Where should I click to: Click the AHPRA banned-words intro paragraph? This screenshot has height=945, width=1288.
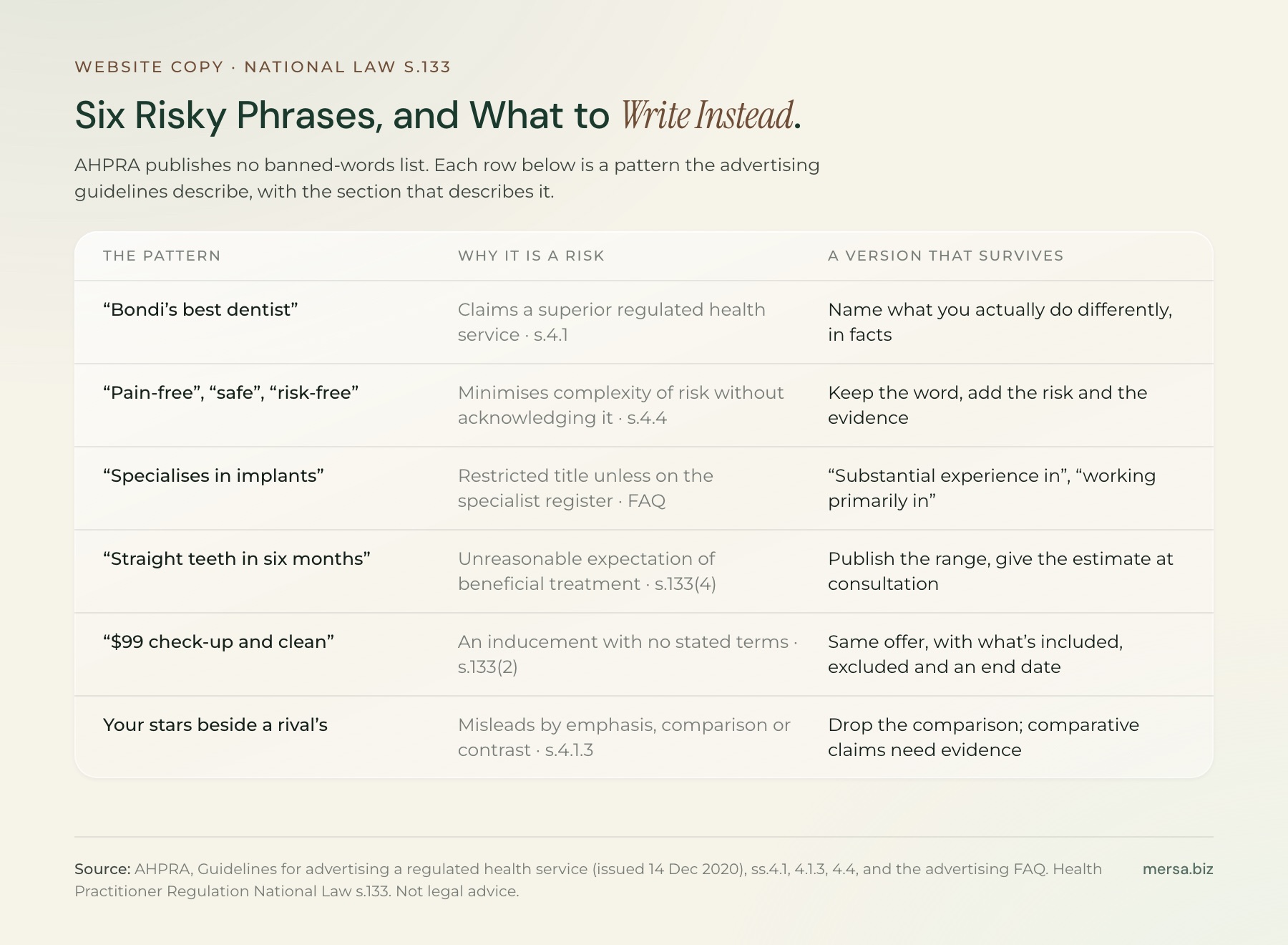click(x=447, y=178)
